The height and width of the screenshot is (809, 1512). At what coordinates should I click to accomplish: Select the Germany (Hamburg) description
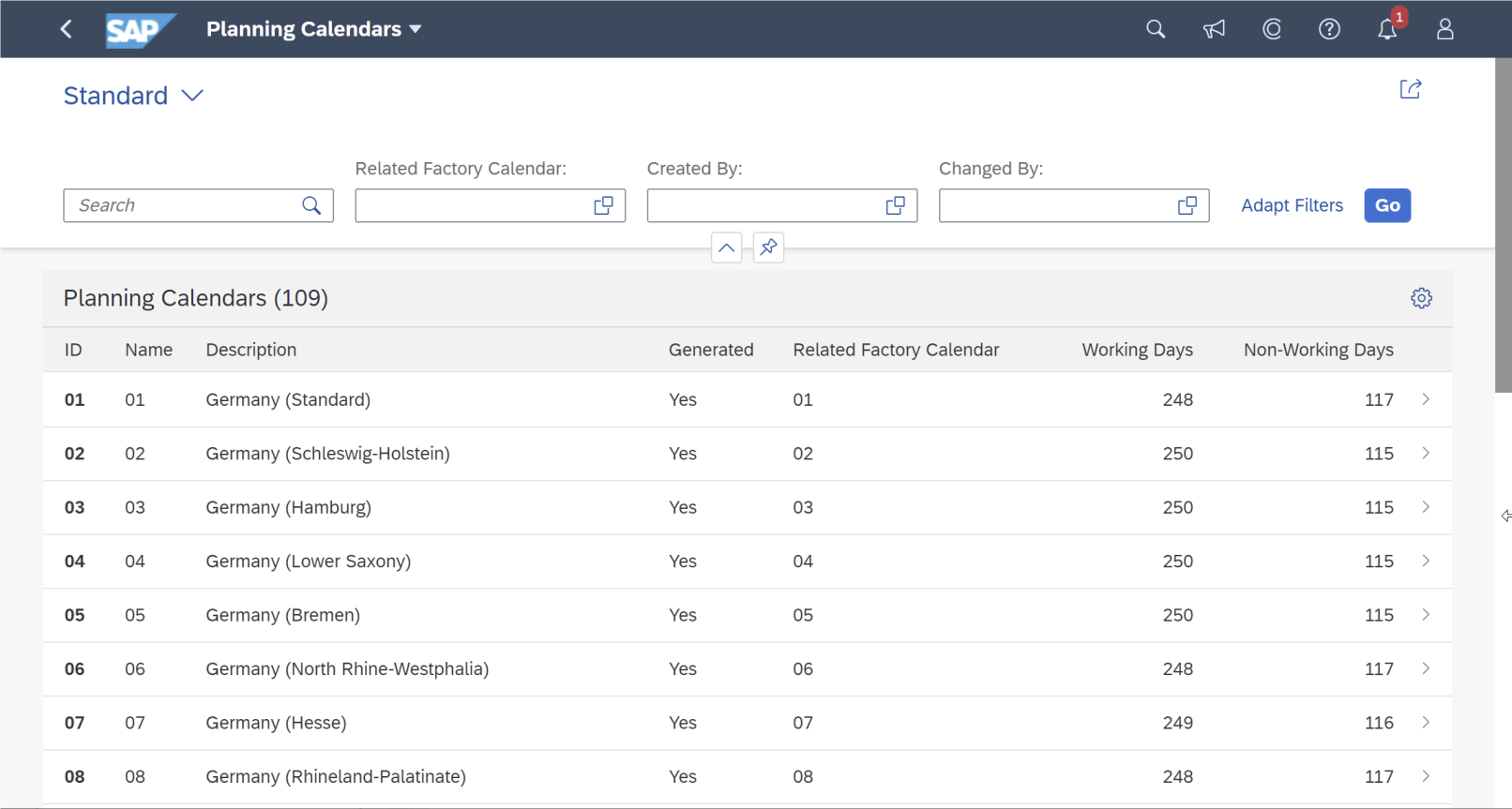pyautogui.click(x=288, y=507)
